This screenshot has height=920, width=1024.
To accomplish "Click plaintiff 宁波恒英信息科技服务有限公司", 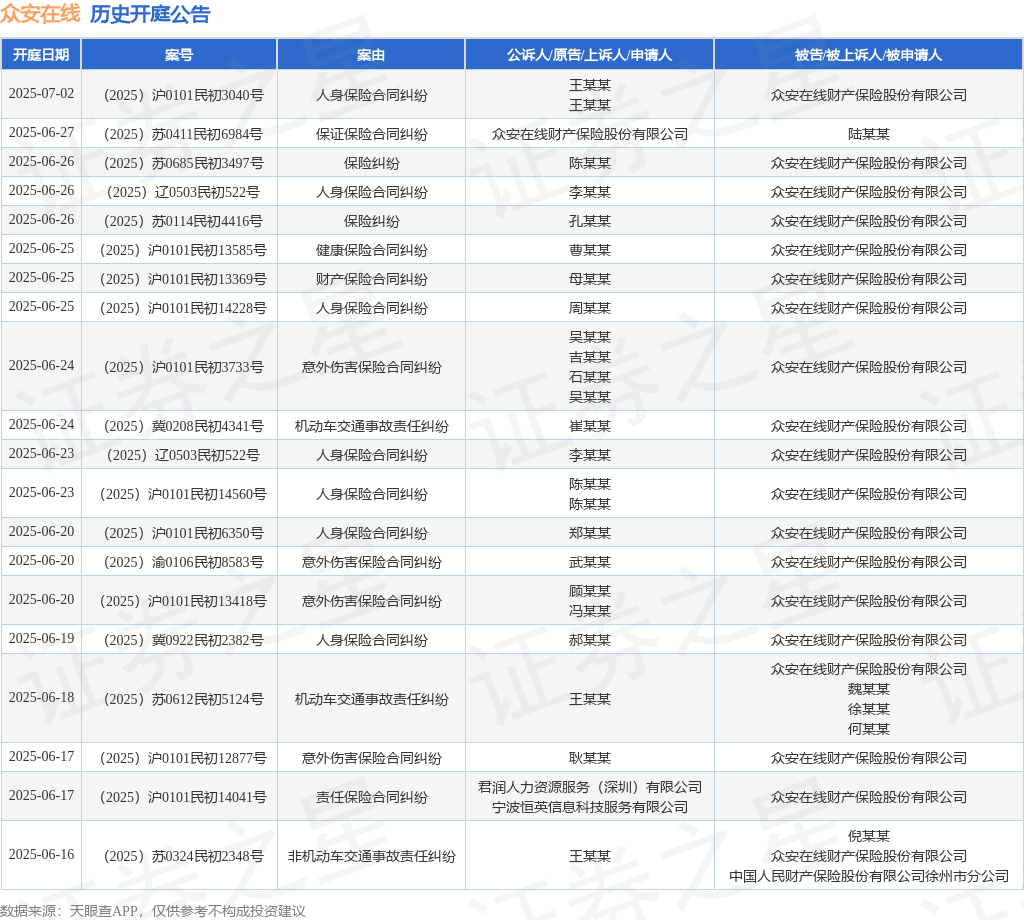I will pyautogui.click(x=590, y=808).
